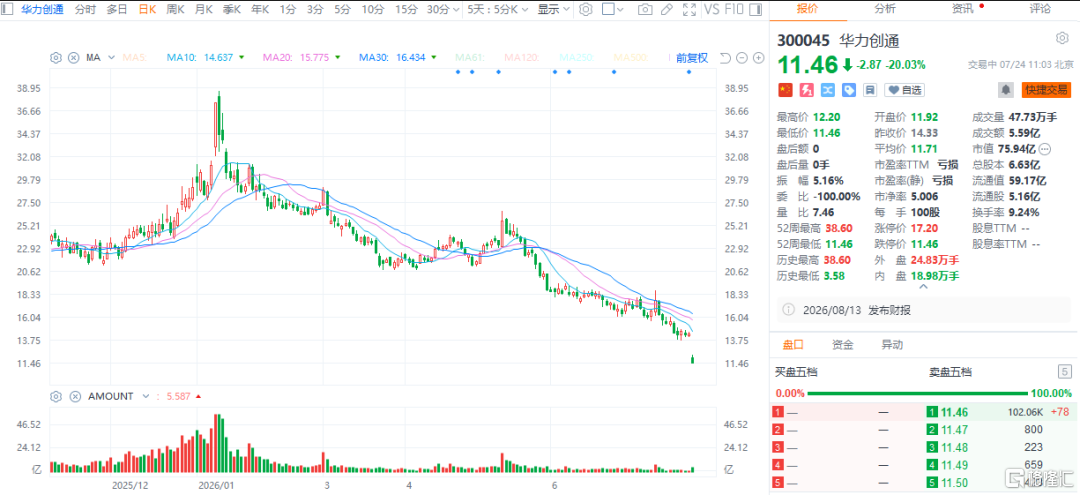Open the 显示 dropdown menu
Image resolution: width=1080 pixels, height=495 pixels.
553,10
